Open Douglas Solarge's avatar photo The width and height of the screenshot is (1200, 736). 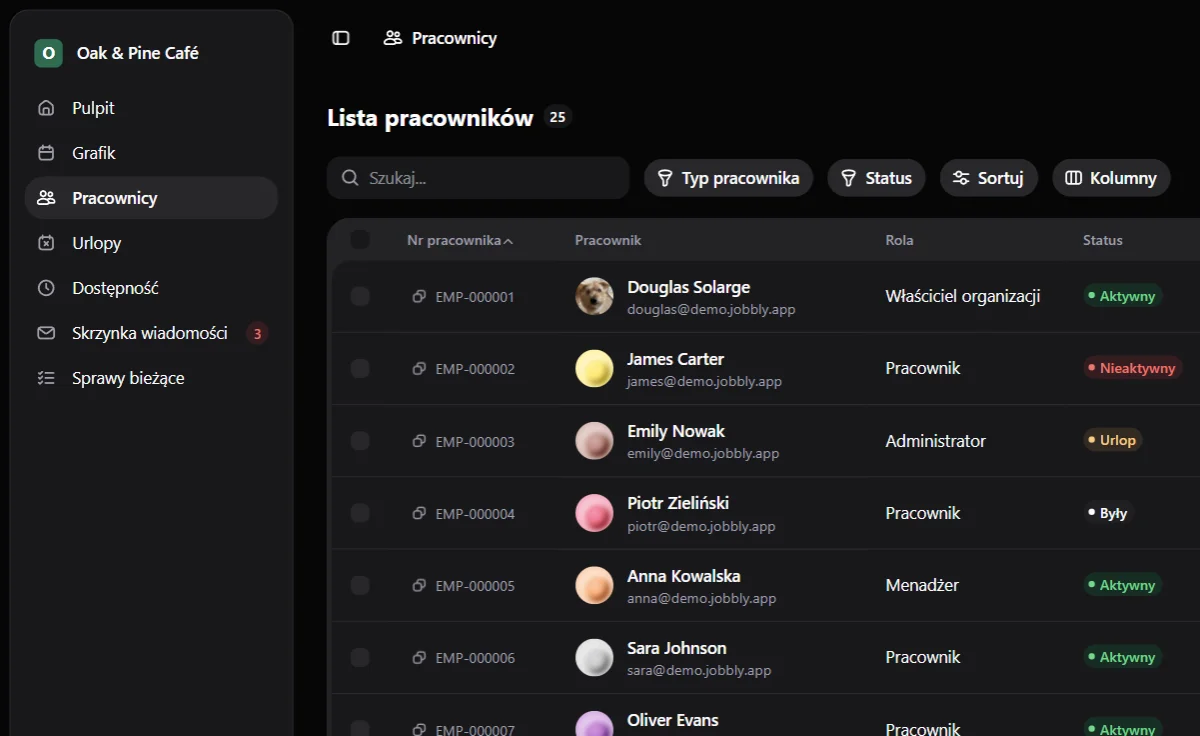594,296
